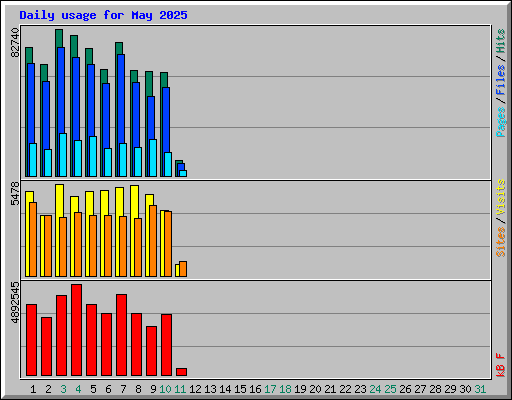
Task: Click green day 10 axis label
Action: click(165, 389)
